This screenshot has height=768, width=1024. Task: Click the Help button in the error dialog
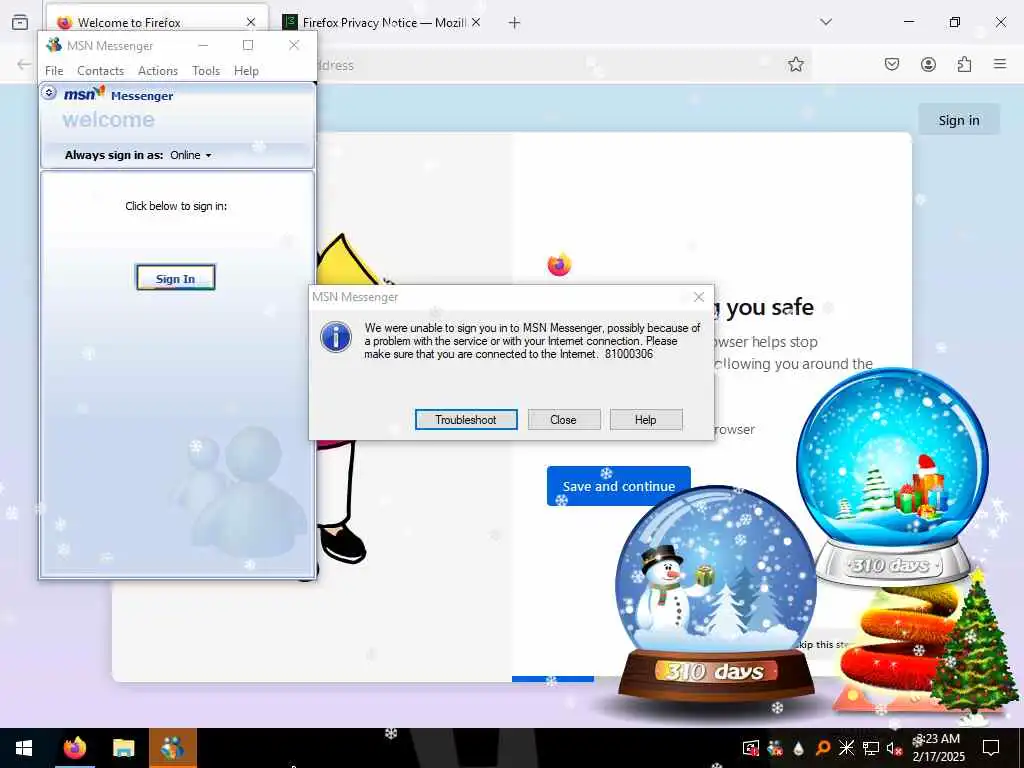(x=645, y=419)
